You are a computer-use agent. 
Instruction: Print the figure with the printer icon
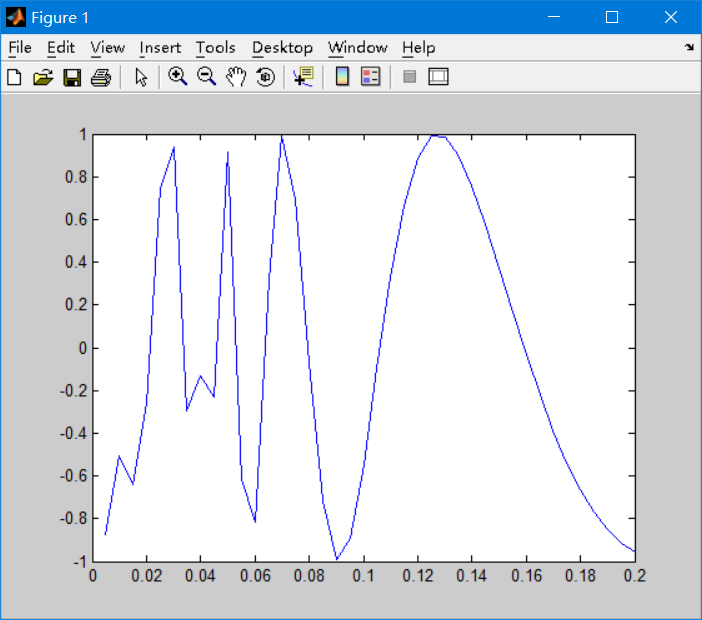(x=101, y=77)
